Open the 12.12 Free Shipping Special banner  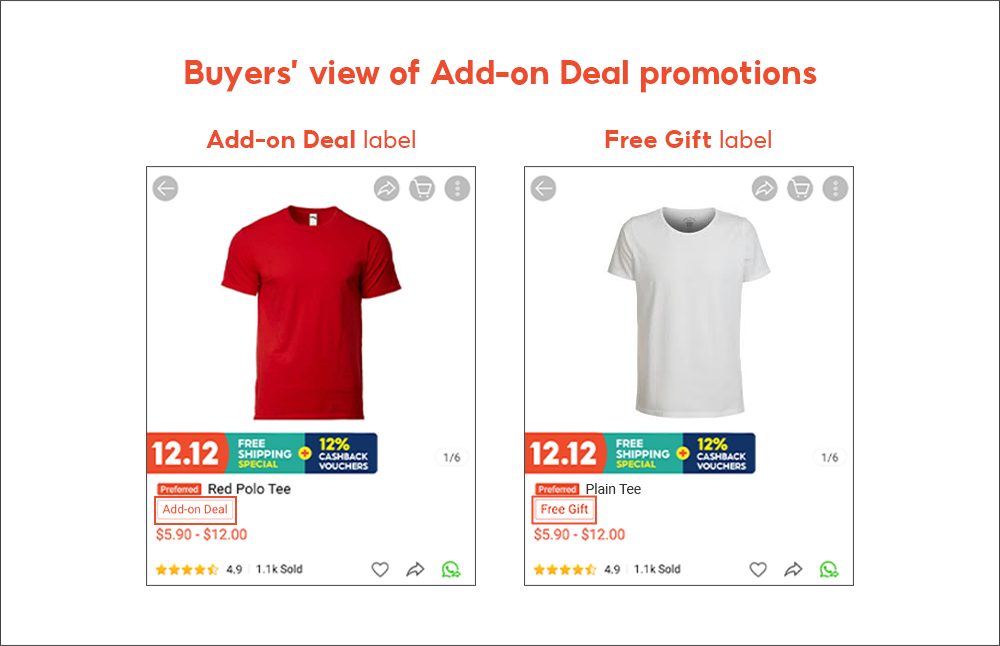click(x=263, y=453)
